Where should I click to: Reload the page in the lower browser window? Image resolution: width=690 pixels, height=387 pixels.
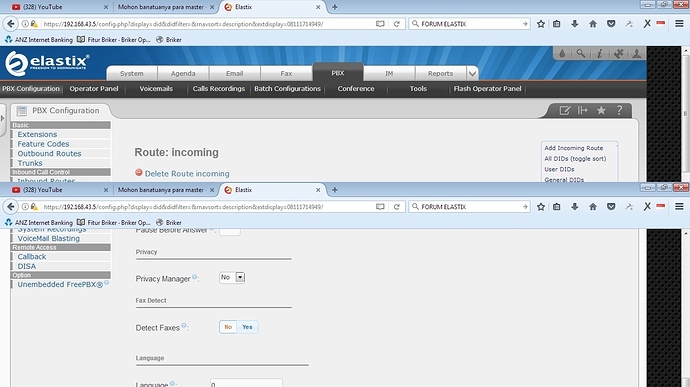pyautogui.click(x=396, y=206)
